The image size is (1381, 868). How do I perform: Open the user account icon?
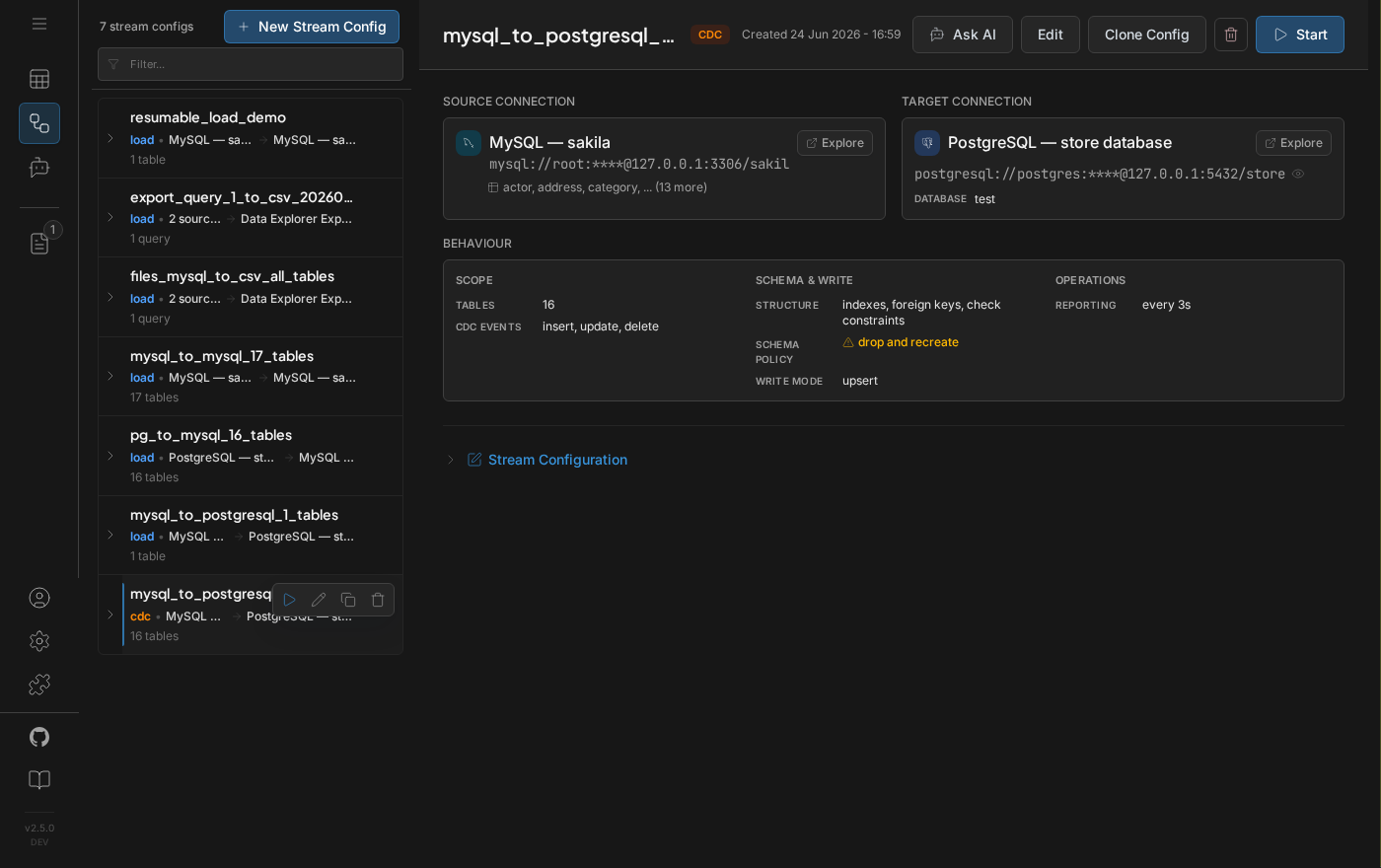pyautogui.click(x=39, y=598)
